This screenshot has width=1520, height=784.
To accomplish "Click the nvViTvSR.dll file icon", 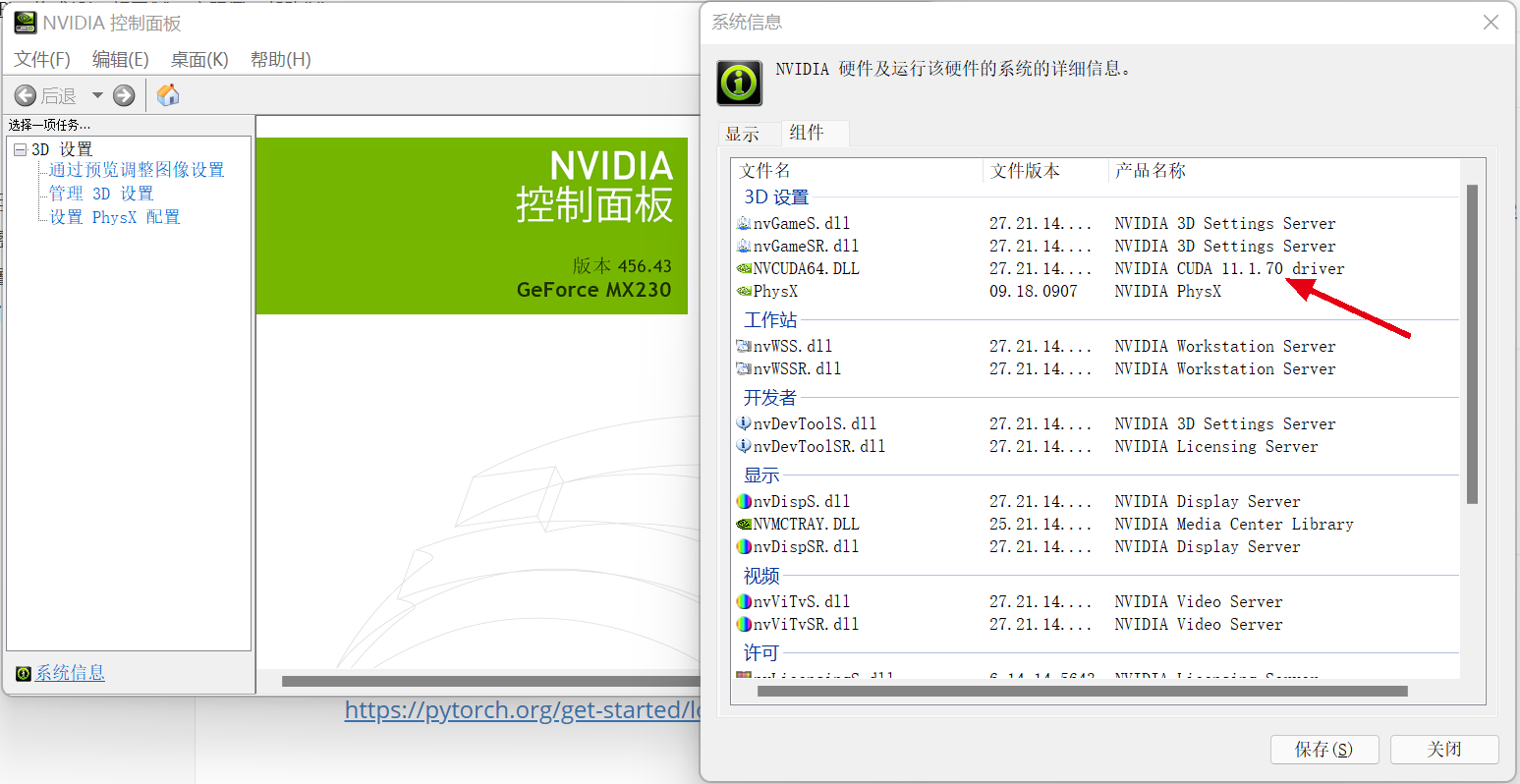I will click(x=744, y=624).
